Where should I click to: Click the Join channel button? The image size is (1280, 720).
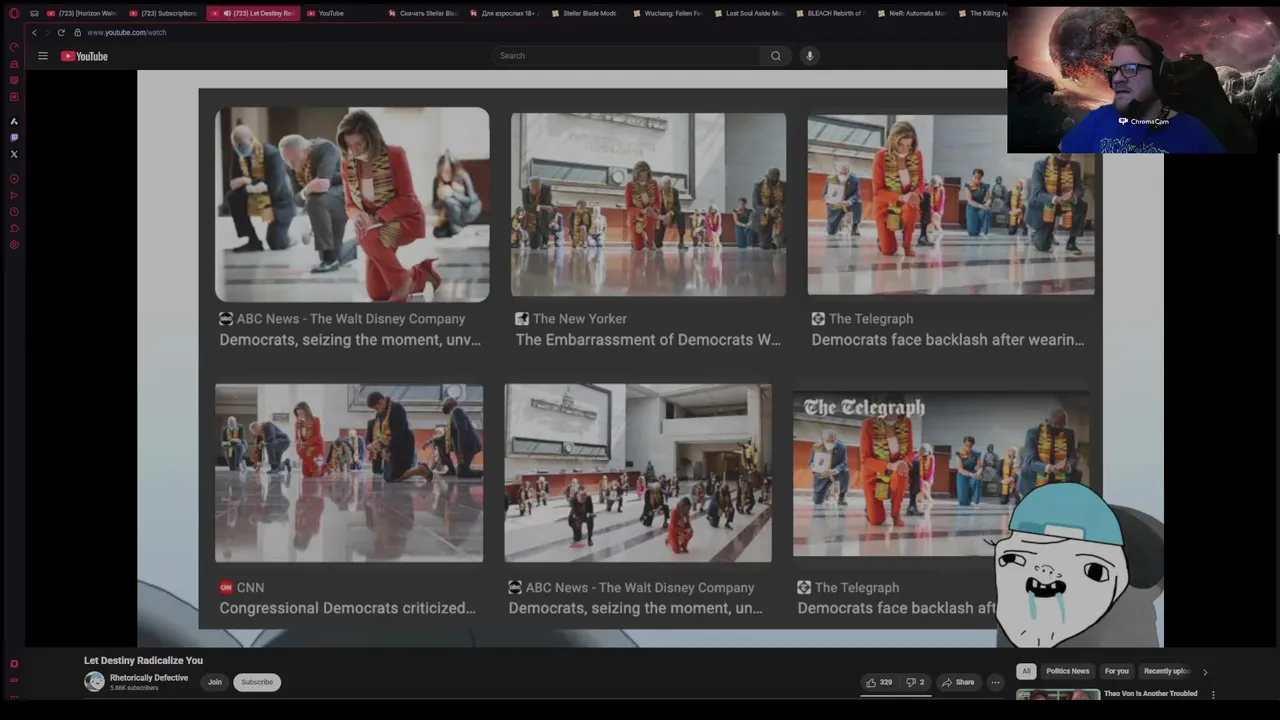pos(215,682)
